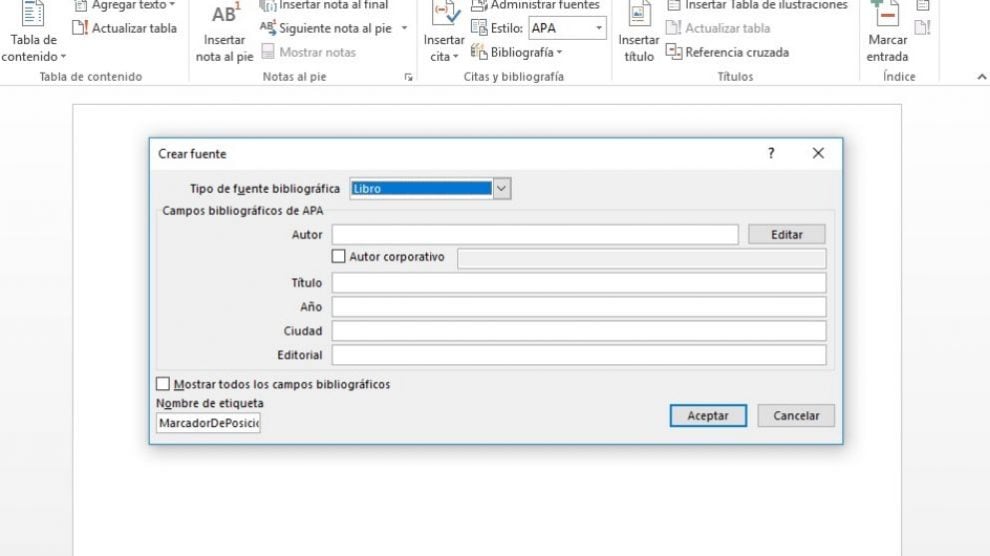Open the Bibliografía dropdown menu
990x556 pixels.
pyautogui.click(x=518, y=52)
